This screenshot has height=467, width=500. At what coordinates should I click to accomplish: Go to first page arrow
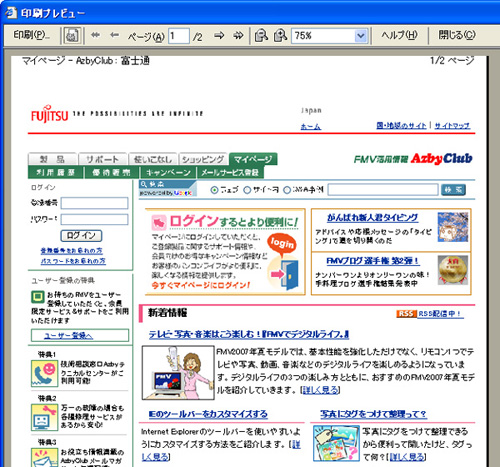point(95,35)
